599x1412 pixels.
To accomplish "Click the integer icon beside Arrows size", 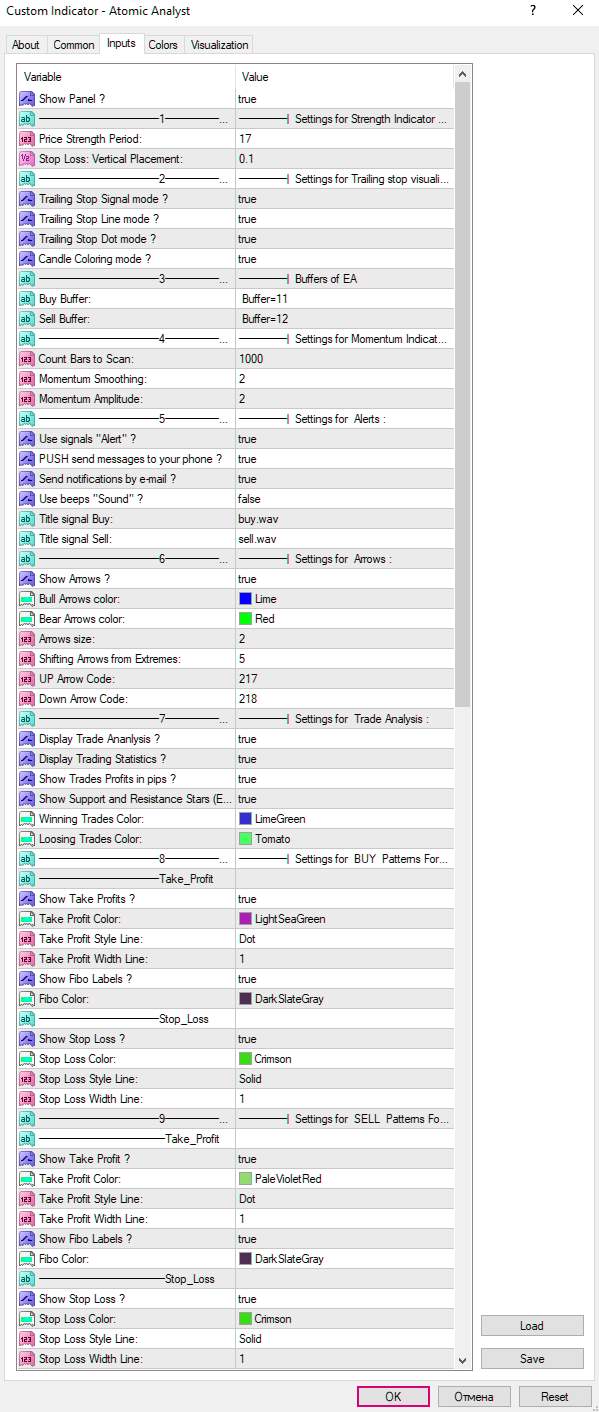I will [27, 639].
